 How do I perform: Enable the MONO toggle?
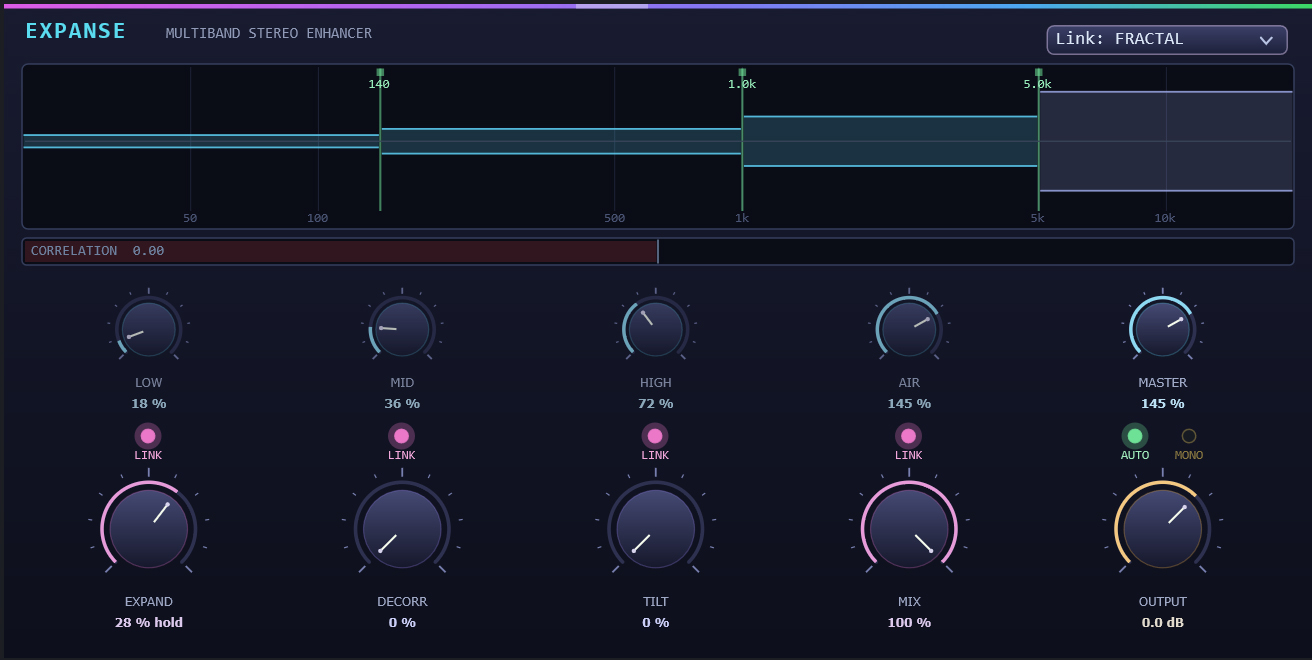[1189, 436]
